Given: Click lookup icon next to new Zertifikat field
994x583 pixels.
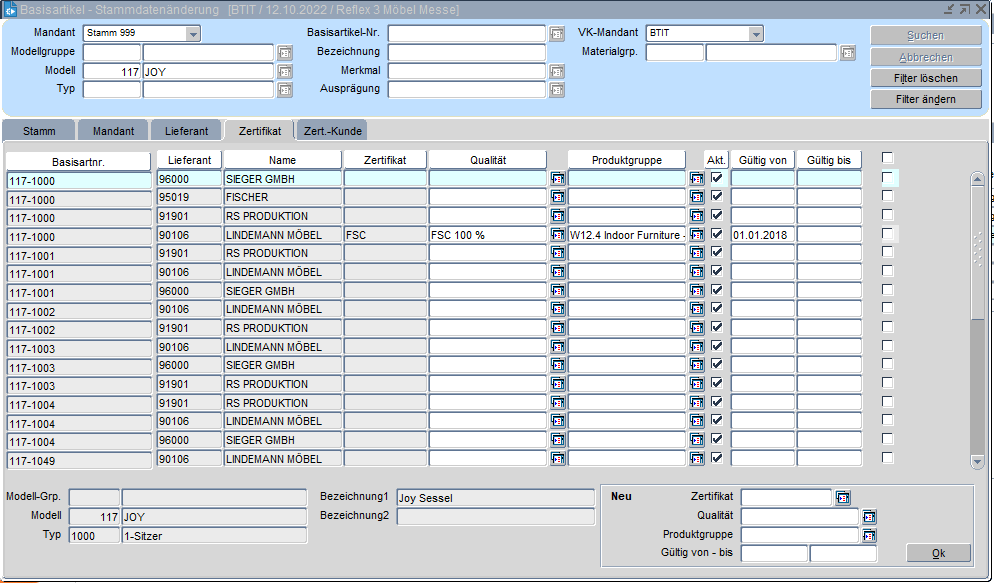Looking at the screenshot, I should pos(842,497).
